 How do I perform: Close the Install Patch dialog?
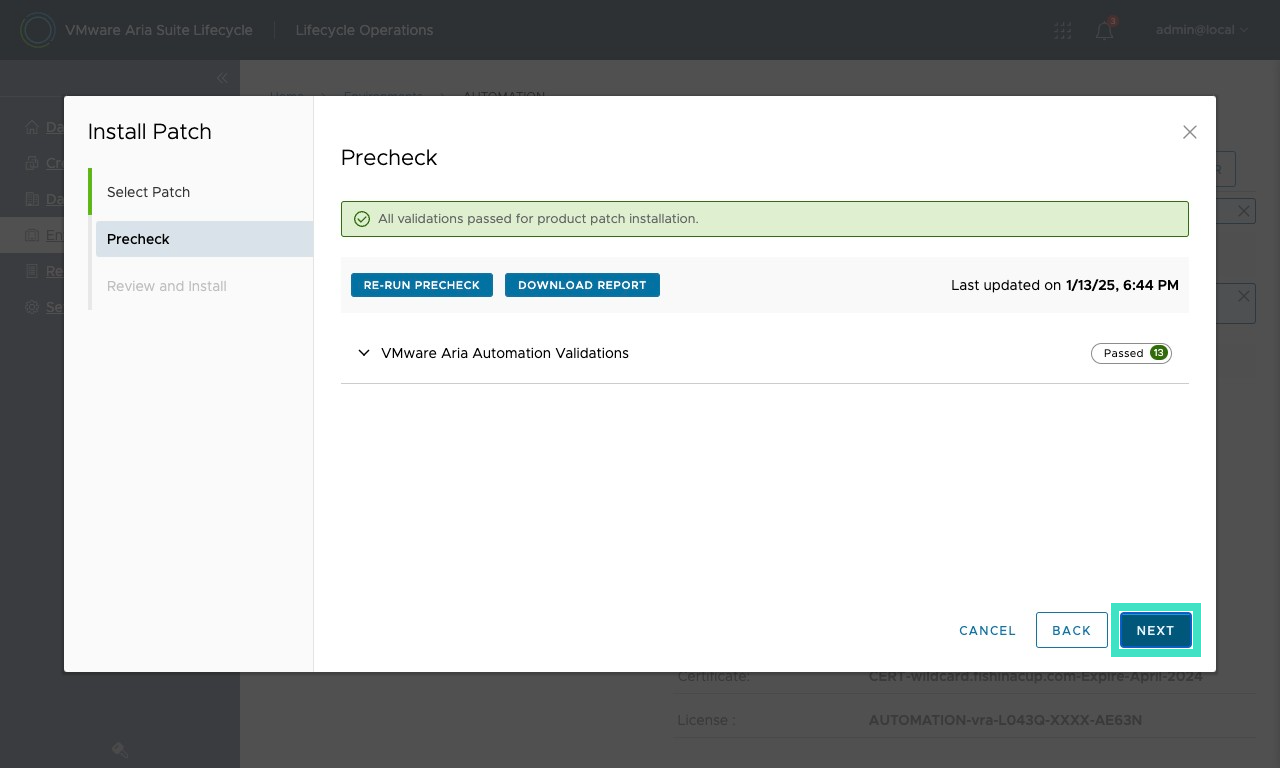click(x=1189, y=132)
